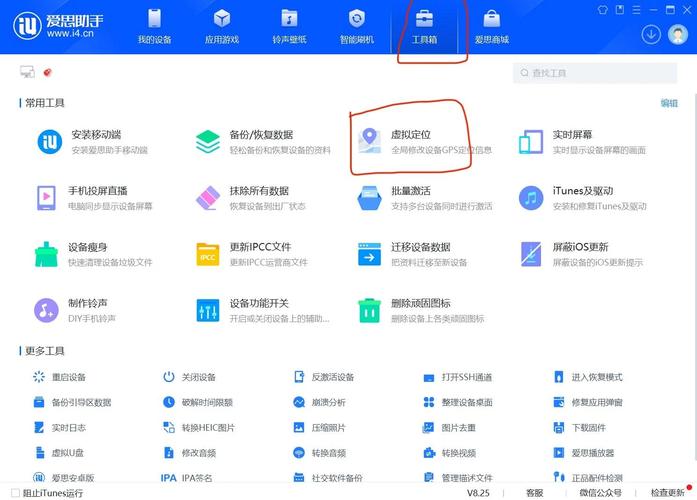Open IPA签名 tool
Screen dimensions: 697x500
(x=186, y=478)
